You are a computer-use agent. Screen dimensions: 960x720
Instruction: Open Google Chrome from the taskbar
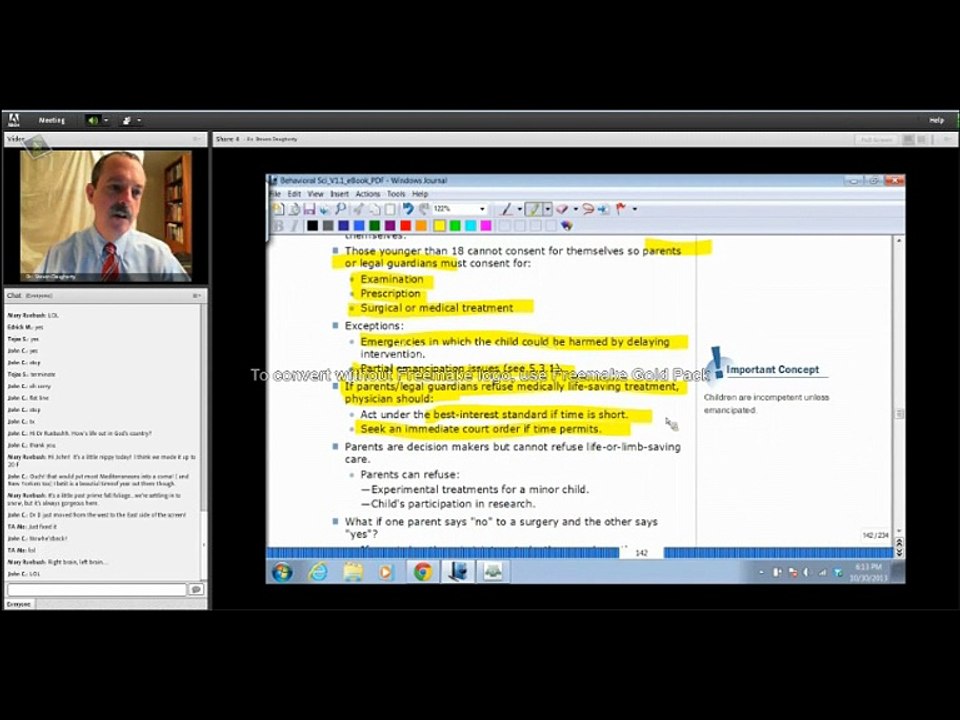coord(422,572)
